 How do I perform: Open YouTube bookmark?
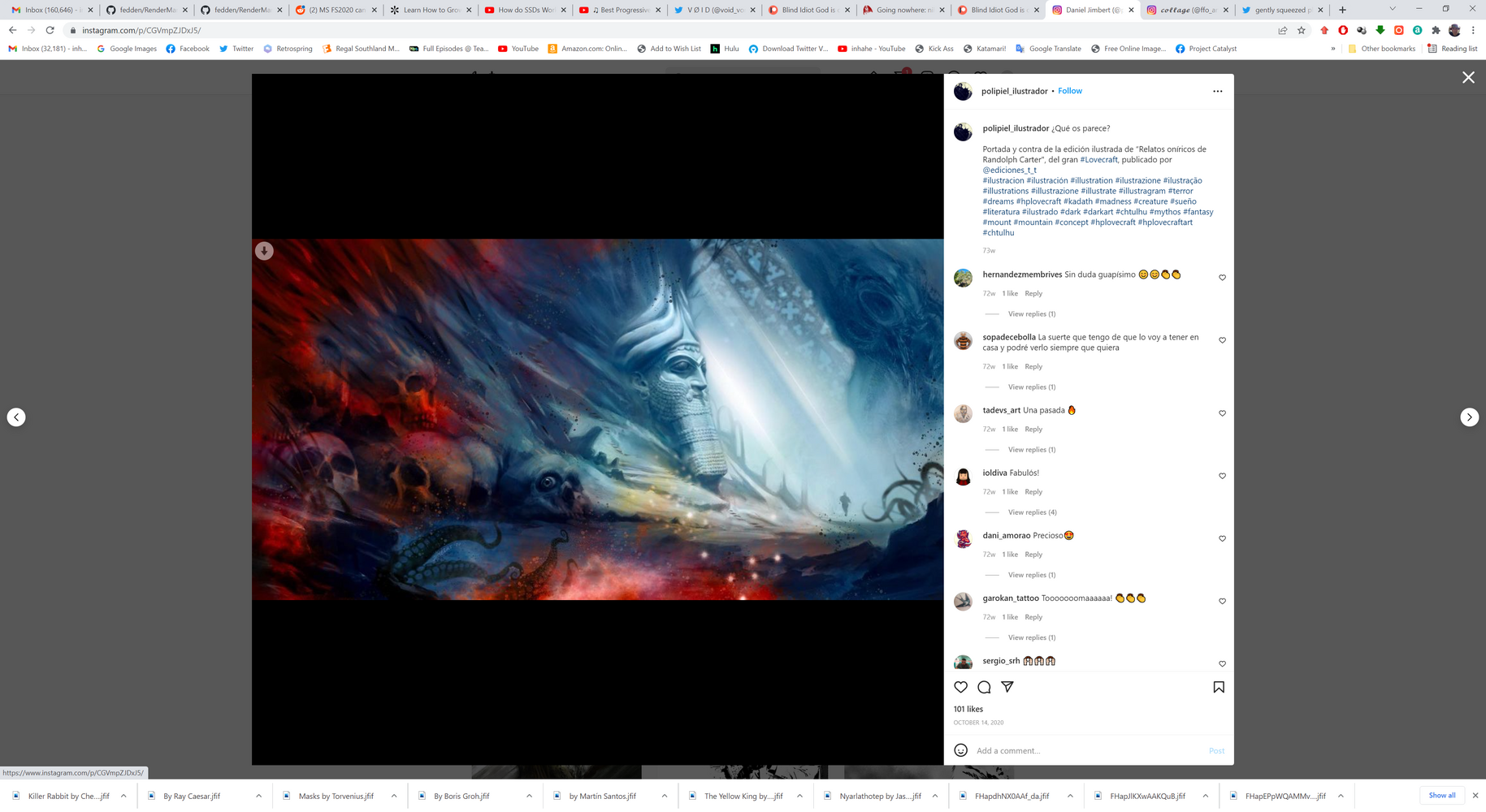[518, 49]
